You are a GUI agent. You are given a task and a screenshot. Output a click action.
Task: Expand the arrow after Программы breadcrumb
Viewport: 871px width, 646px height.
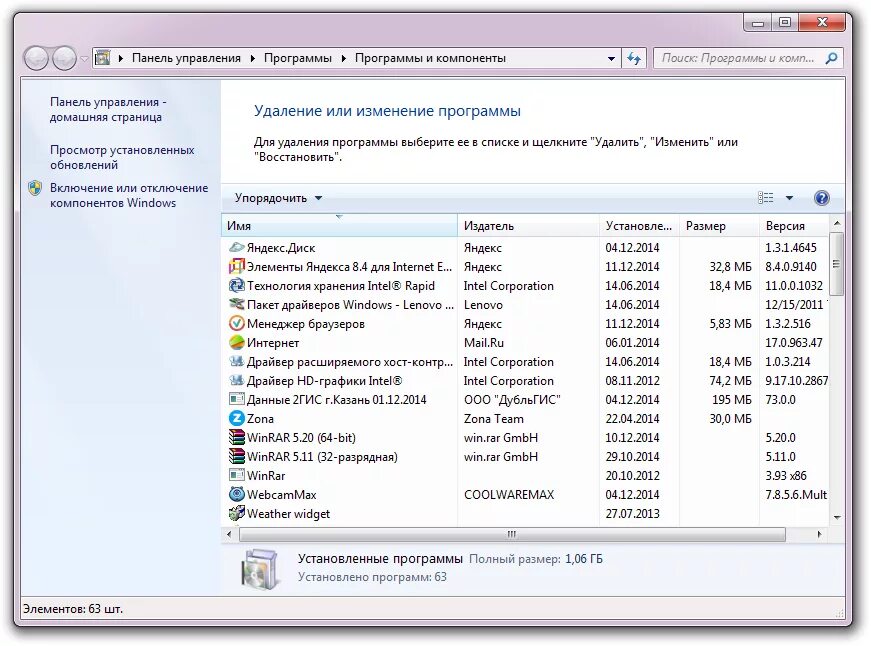(343, 58)
